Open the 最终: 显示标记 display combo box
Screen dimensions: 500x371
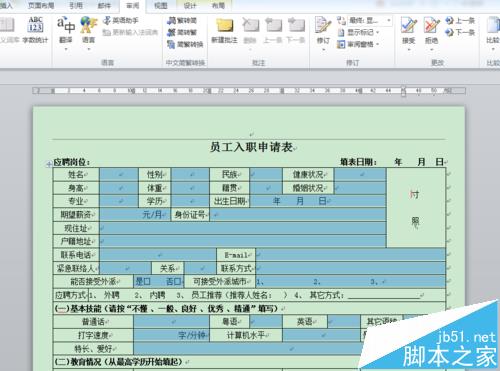(x=369, y=21)
